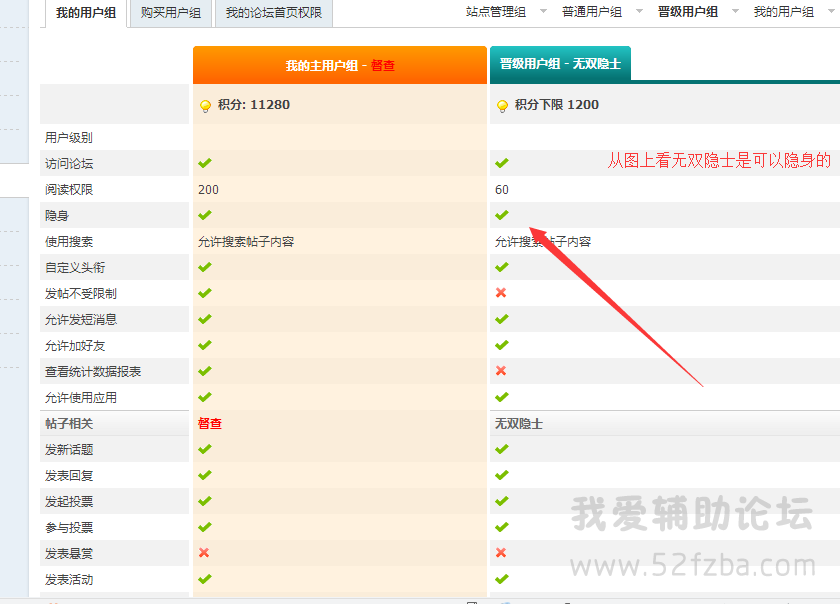Click the 参与投票 checkmark in the 无双隐士 column
The width and height of the screenshot is (840, 604).
point(501,527)
